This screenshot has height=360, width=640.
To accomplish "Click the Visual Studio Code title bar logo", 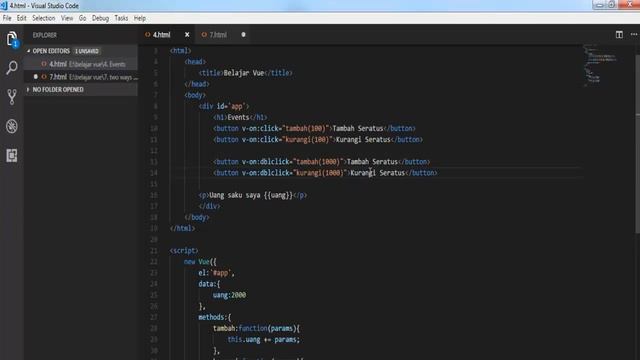I will [x=4, y=5].
